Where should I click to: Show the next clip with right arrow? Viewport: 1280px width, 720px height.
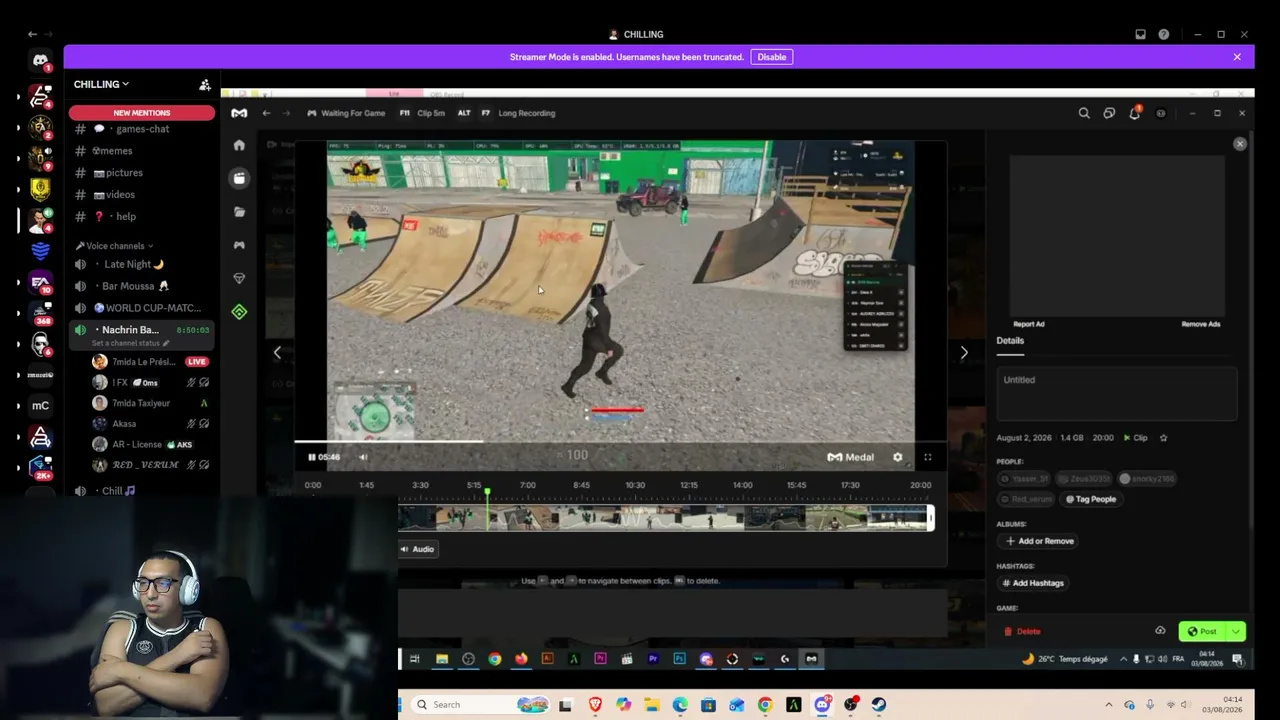click(964, 352)
